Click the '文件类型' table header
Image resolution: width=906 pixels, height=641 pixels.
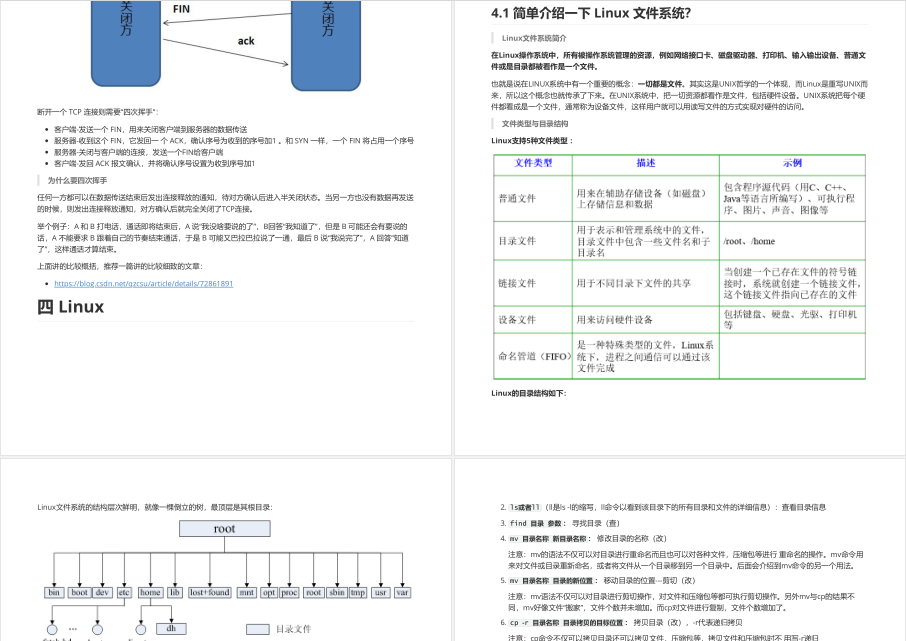tap(533, 164)
